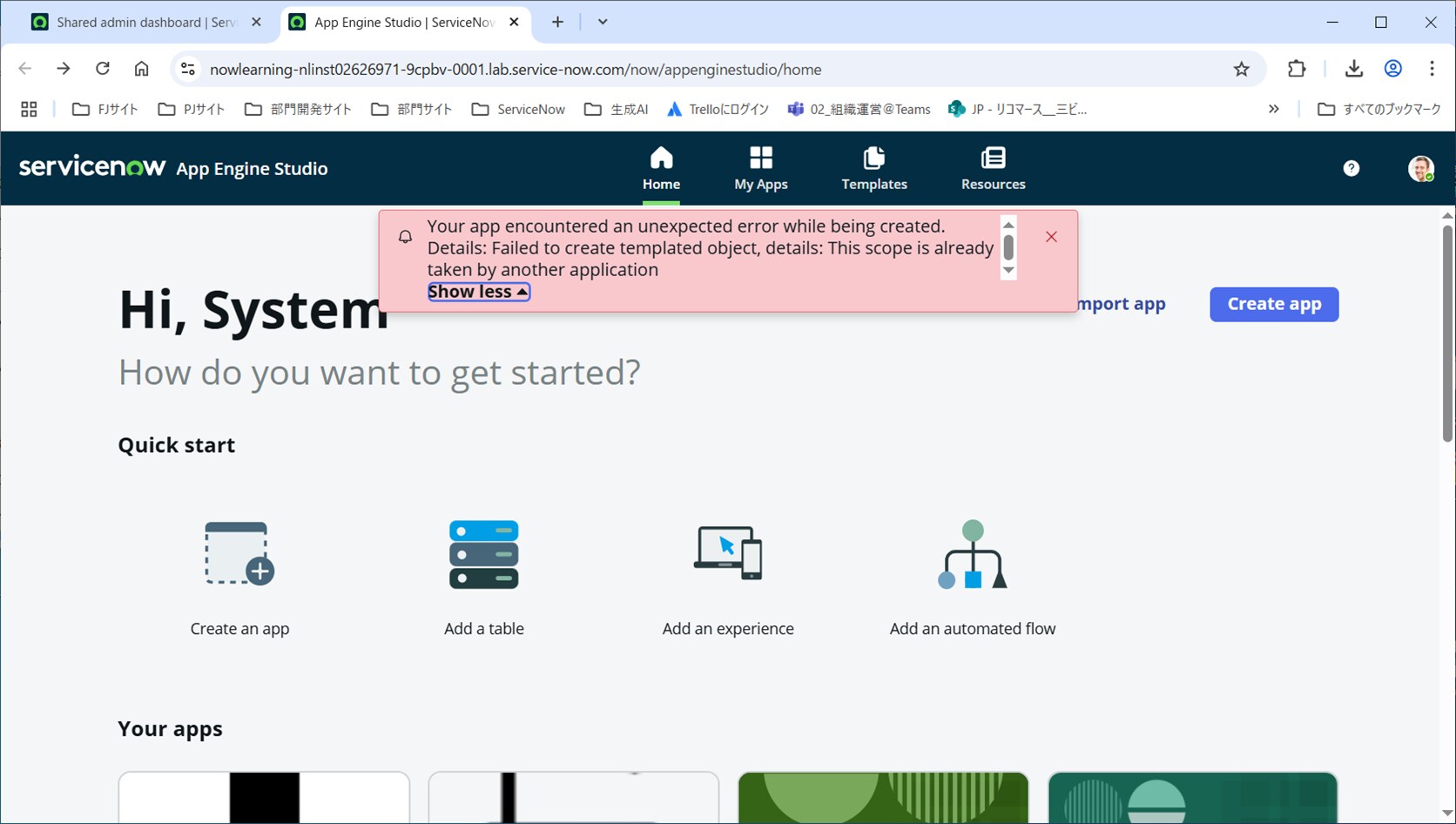Open the dark teal app card thumbnail
This screenshot has width=1456, height=824.
click(1193, 797)
